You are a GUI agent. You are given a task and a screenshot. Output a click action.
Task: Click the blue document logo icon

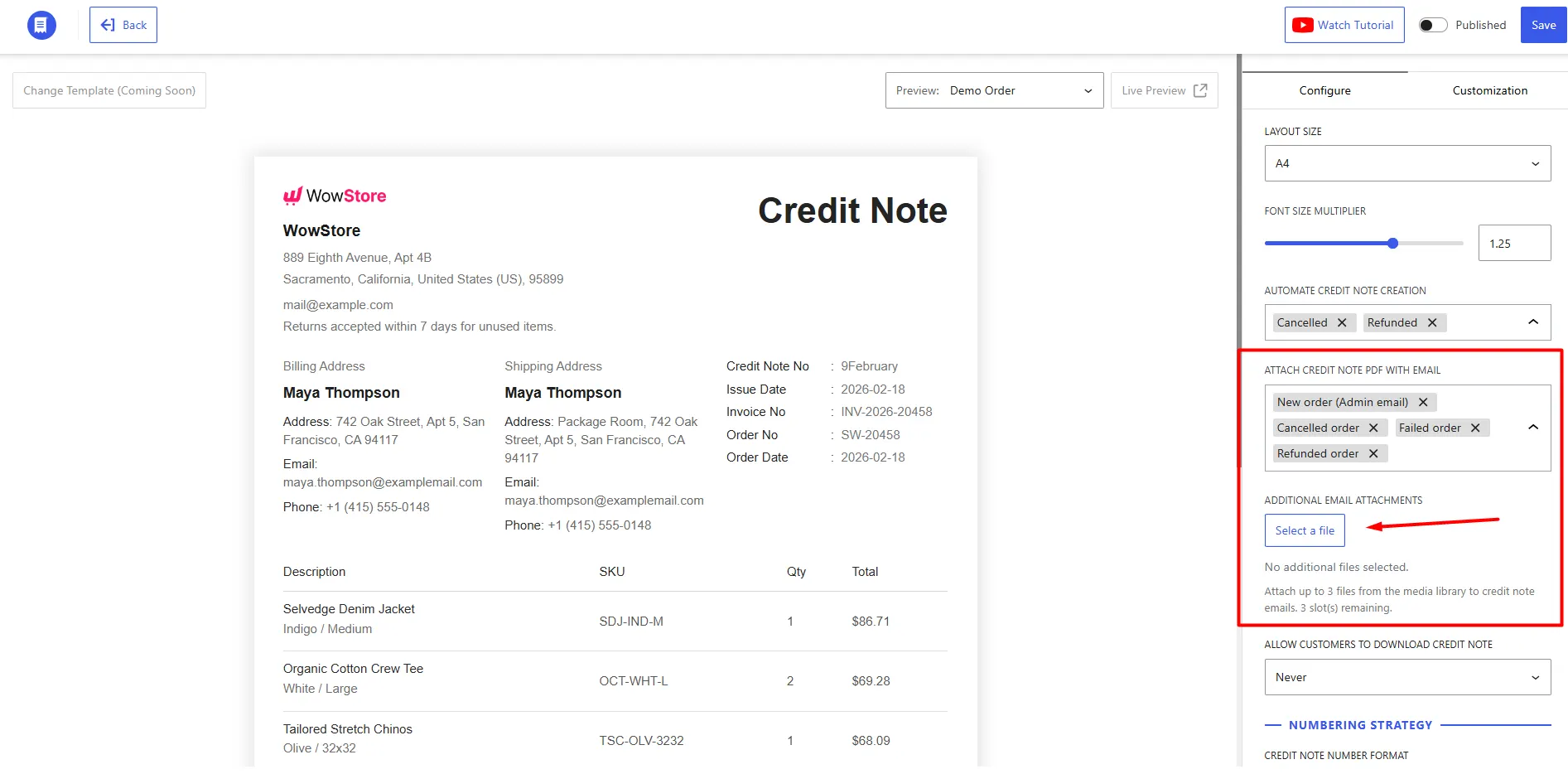41,25
